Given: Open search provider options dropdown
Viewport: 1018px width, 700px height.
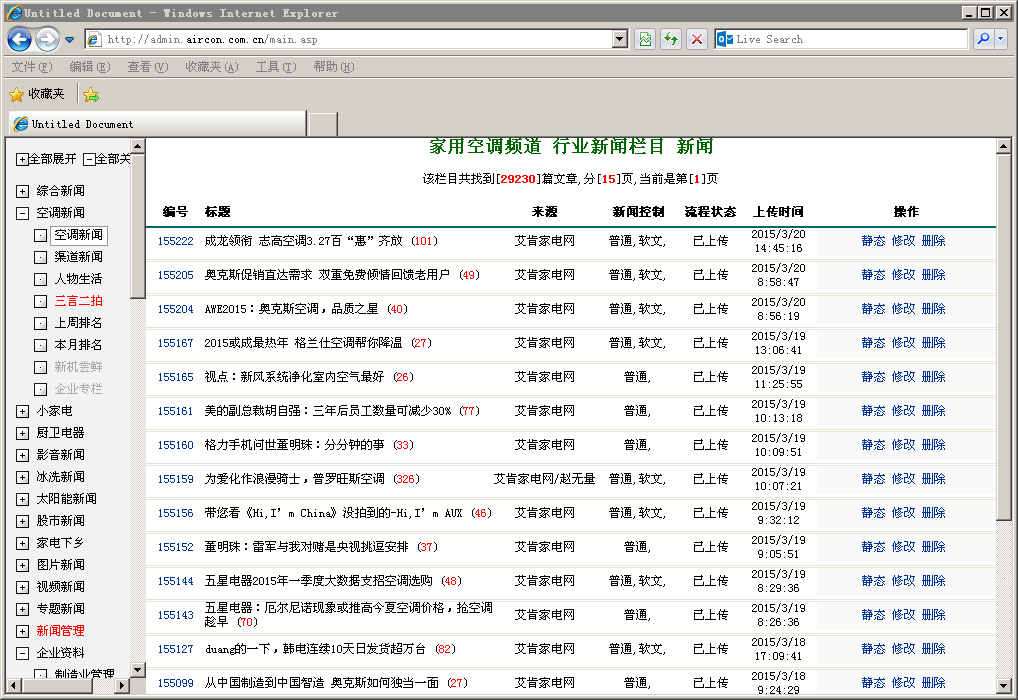Looking at the screenshot, I should coord(1000,39).
